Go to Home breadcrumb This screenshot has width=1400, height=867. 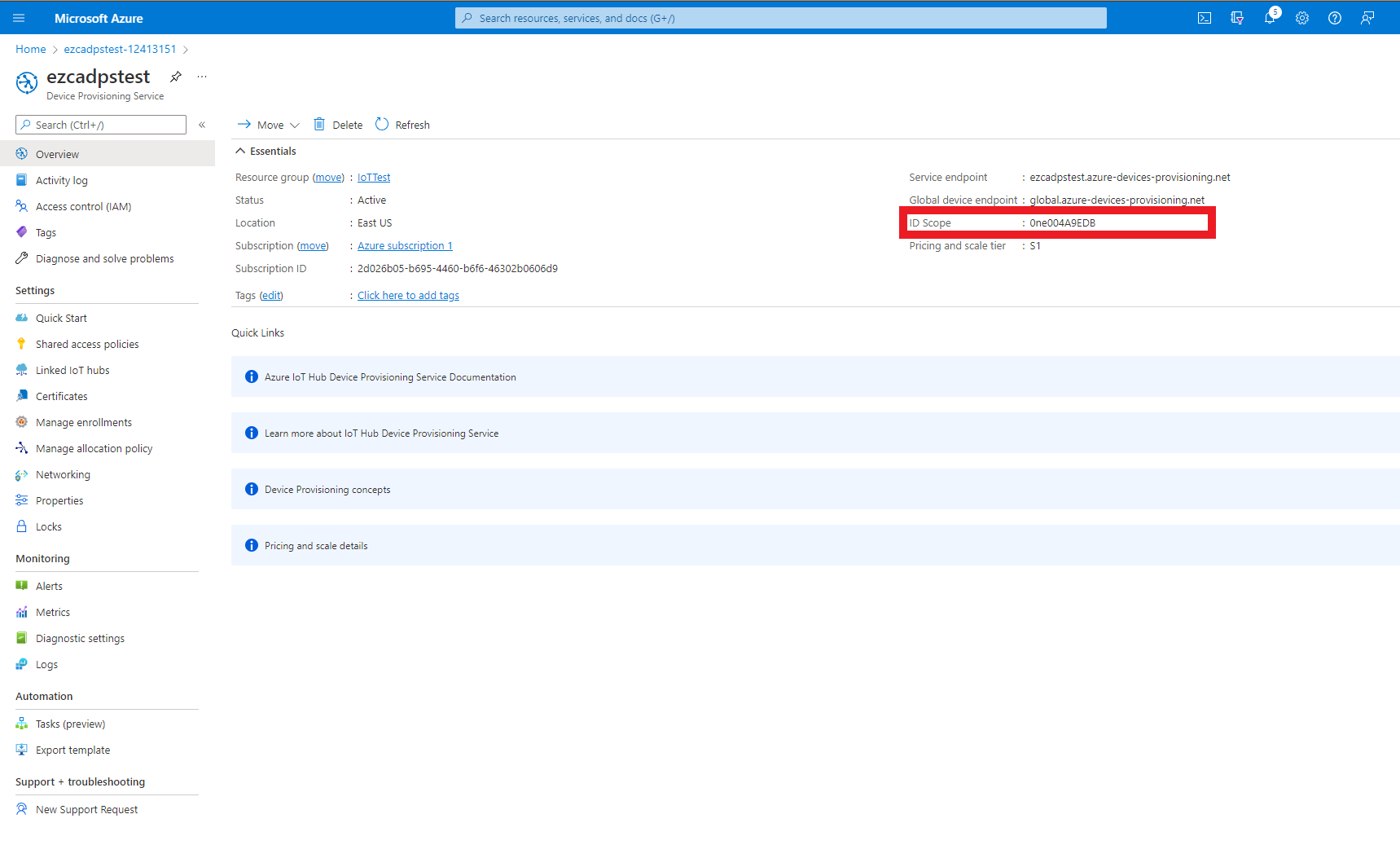pos(31,49)
